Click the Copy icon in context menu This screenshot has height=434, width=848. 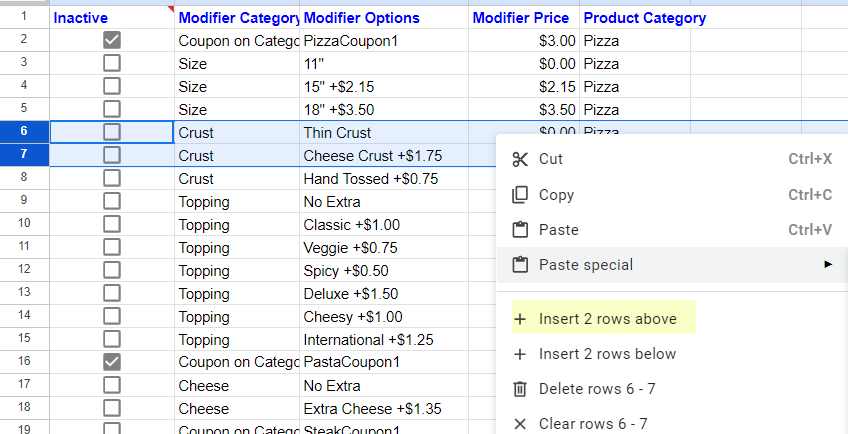pos(519,195)
